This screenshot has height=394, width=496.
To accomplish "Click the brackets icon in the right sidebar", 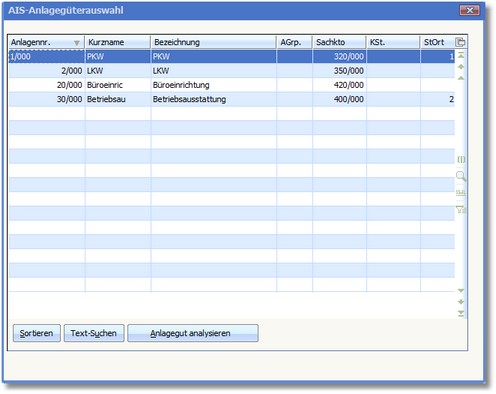I will [461, 159].
